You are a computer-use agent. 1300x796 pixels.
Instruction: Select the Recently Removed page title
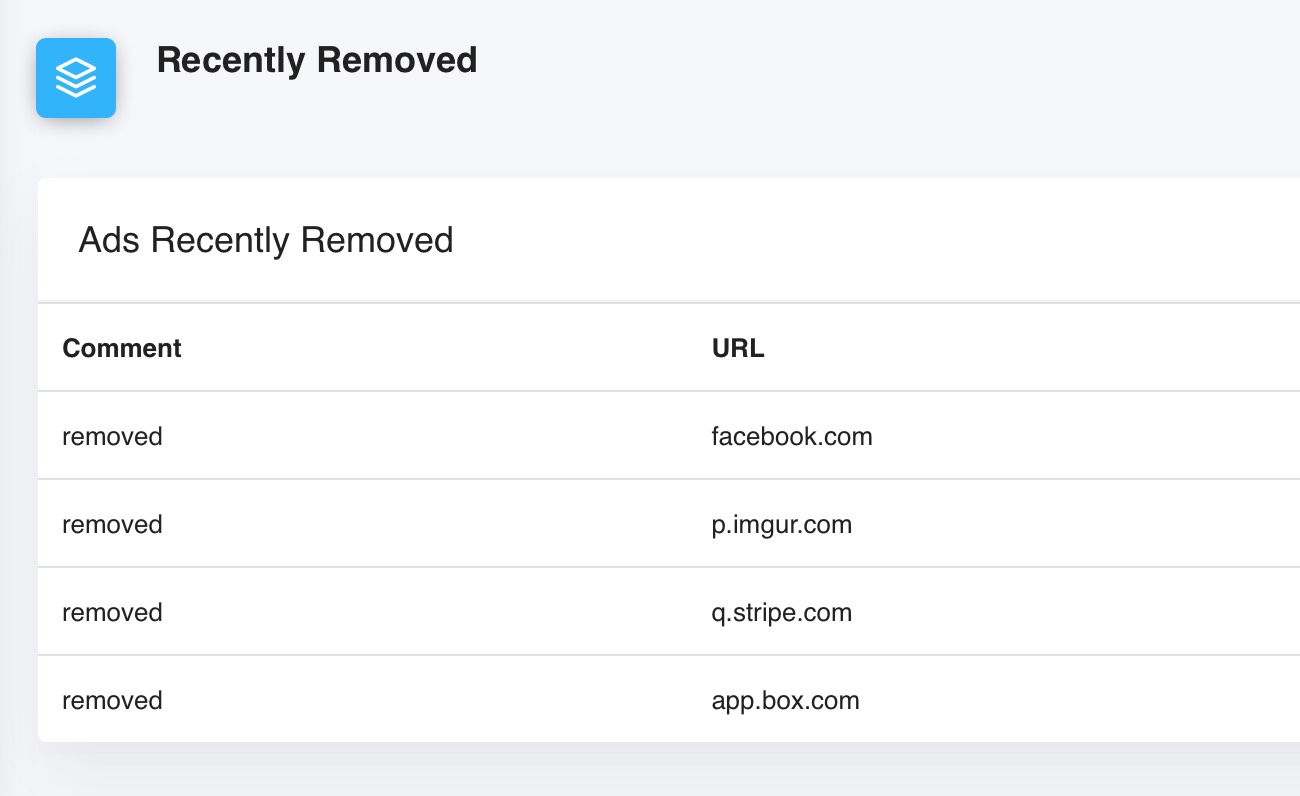(317, 60)
